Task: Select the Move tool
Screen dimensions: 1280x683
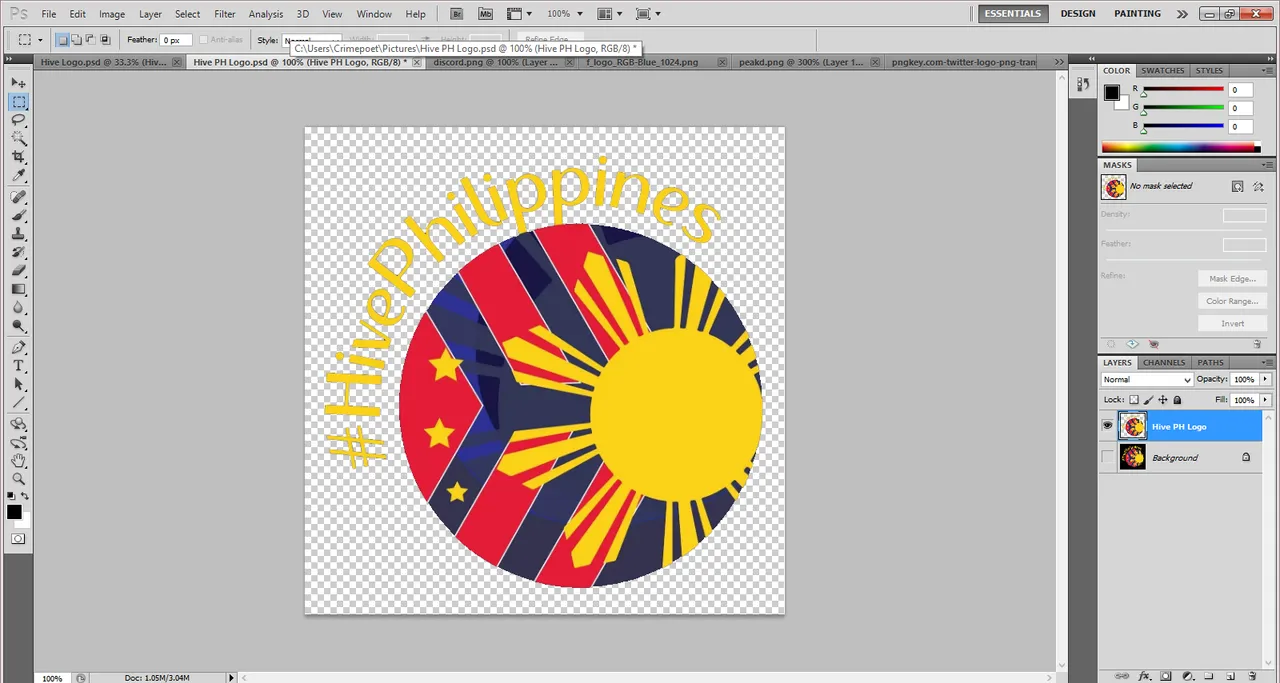Action: point(18,83)
